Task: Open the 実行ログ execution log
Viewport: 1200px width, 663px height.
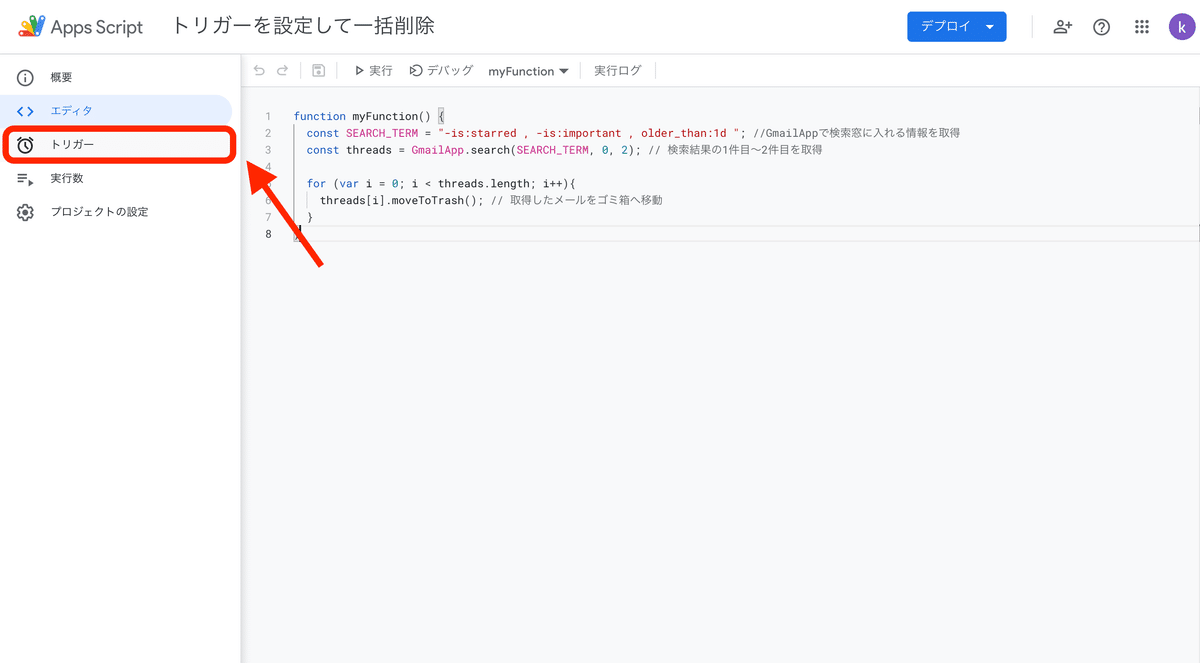Action: point(618,71)
